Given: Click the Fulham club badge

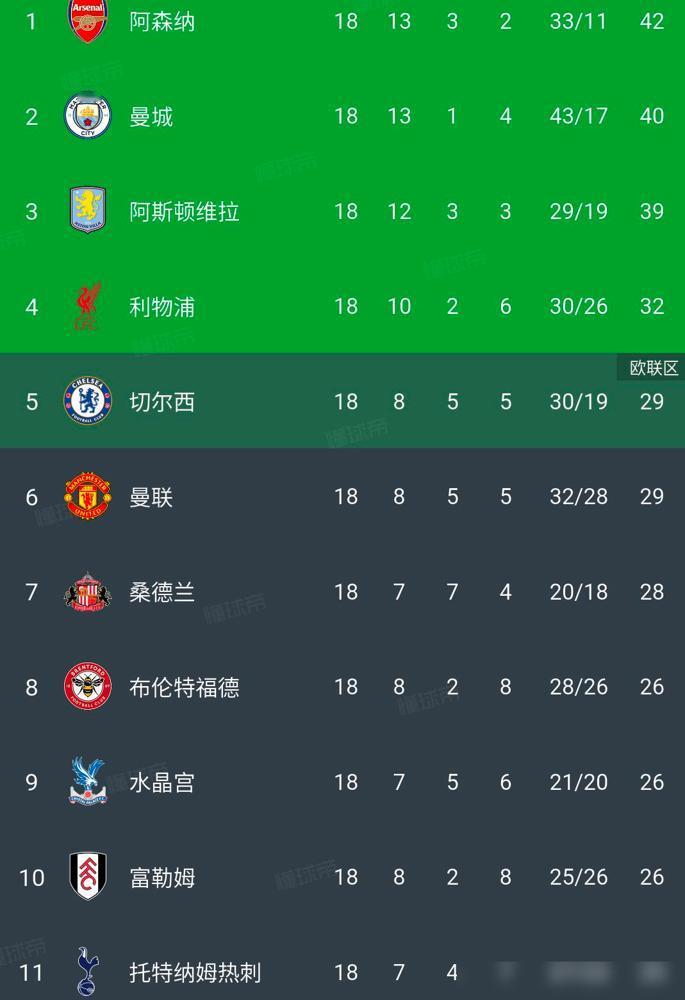Looking at the screenshot, I should (x=87, y=877).
